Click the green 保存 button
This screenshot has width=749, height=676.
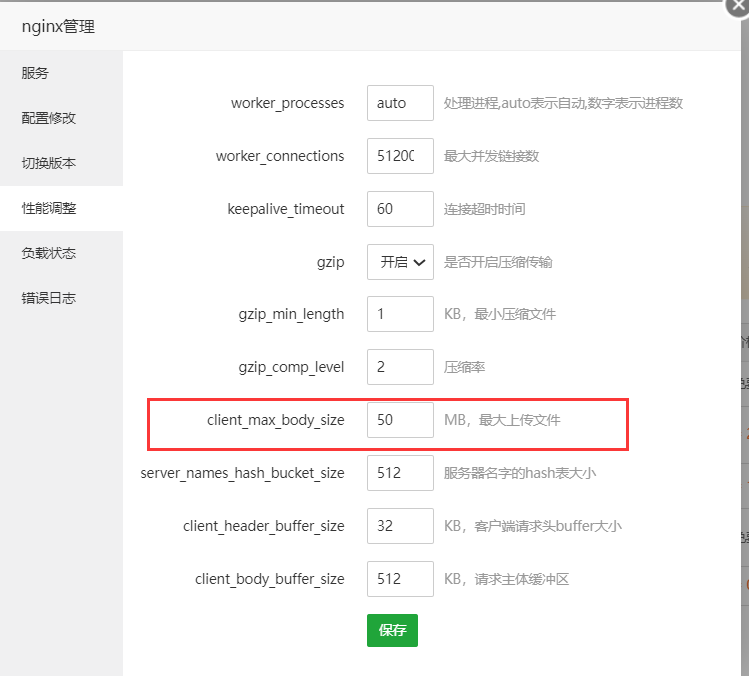click(x=392, y=631)
